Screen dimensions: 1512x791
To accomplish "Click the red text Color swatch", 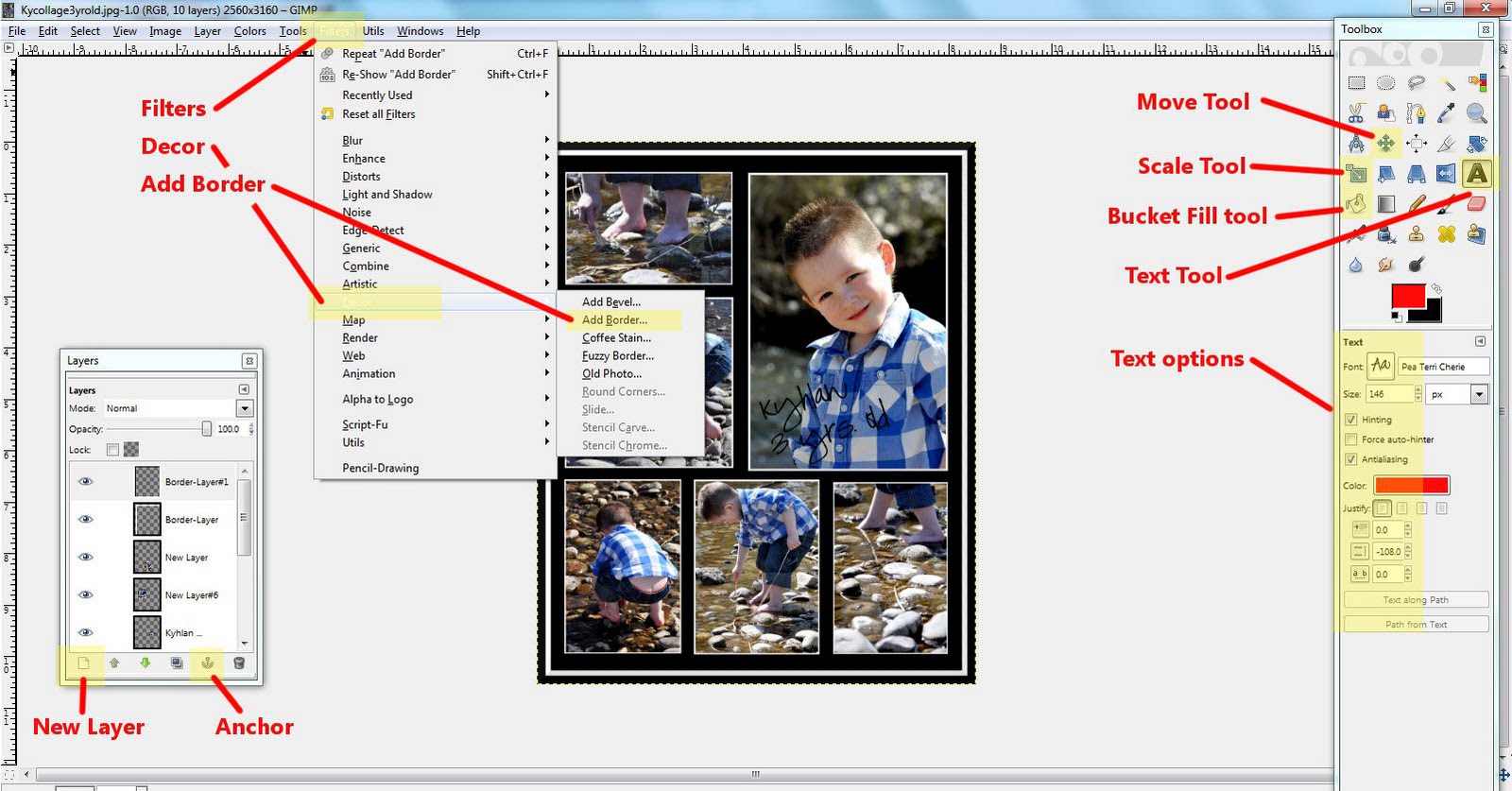I will 1411,486.
